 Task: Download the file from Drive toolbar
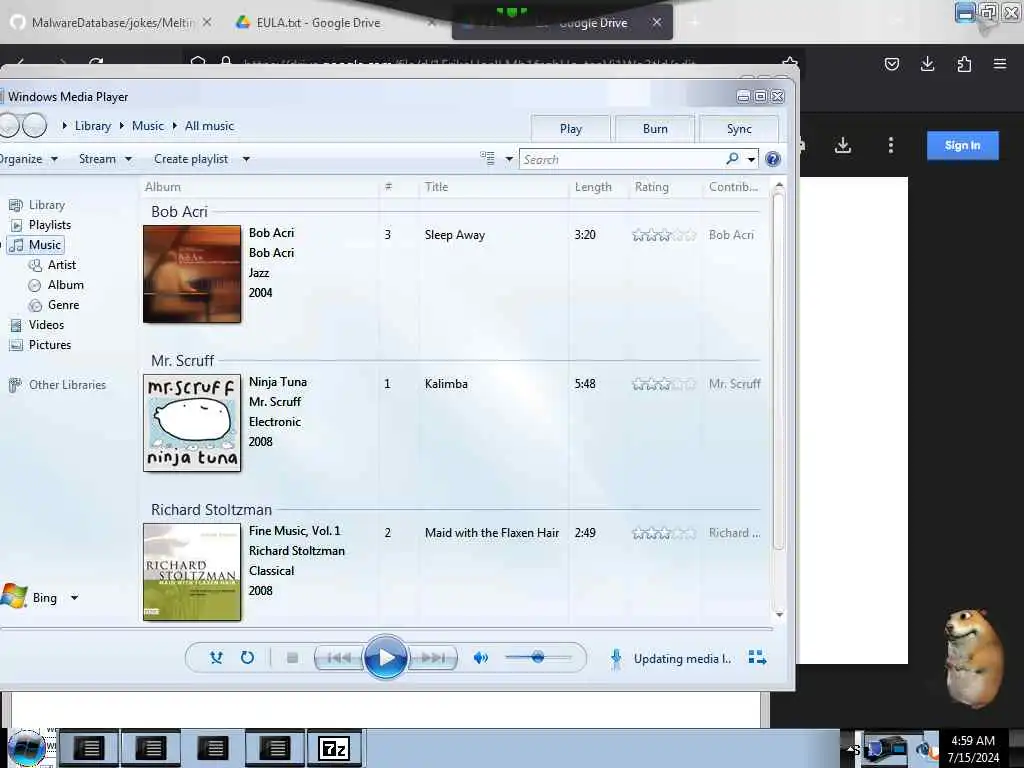[843, 145]
